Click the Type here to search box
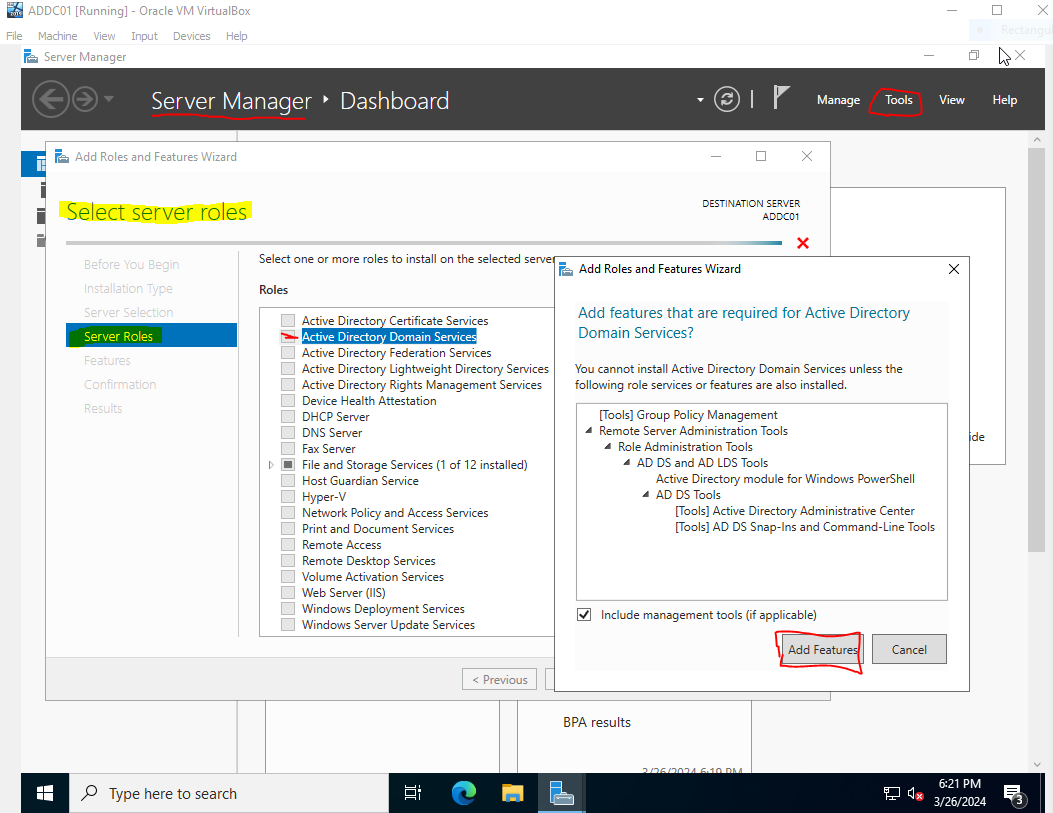 pos(229,793)
